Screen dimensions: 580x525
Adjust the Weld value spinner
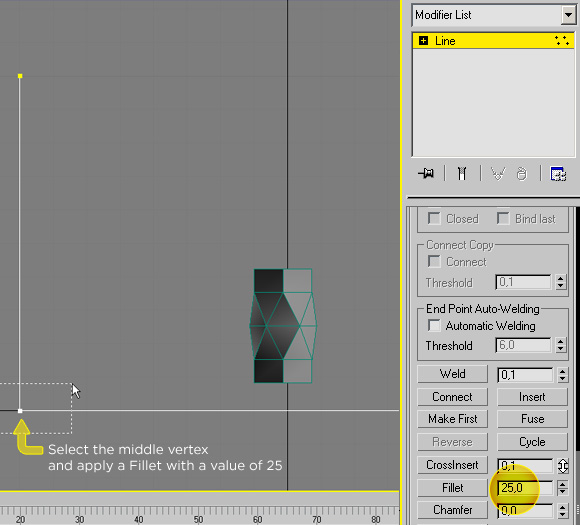tap(563, 375)
